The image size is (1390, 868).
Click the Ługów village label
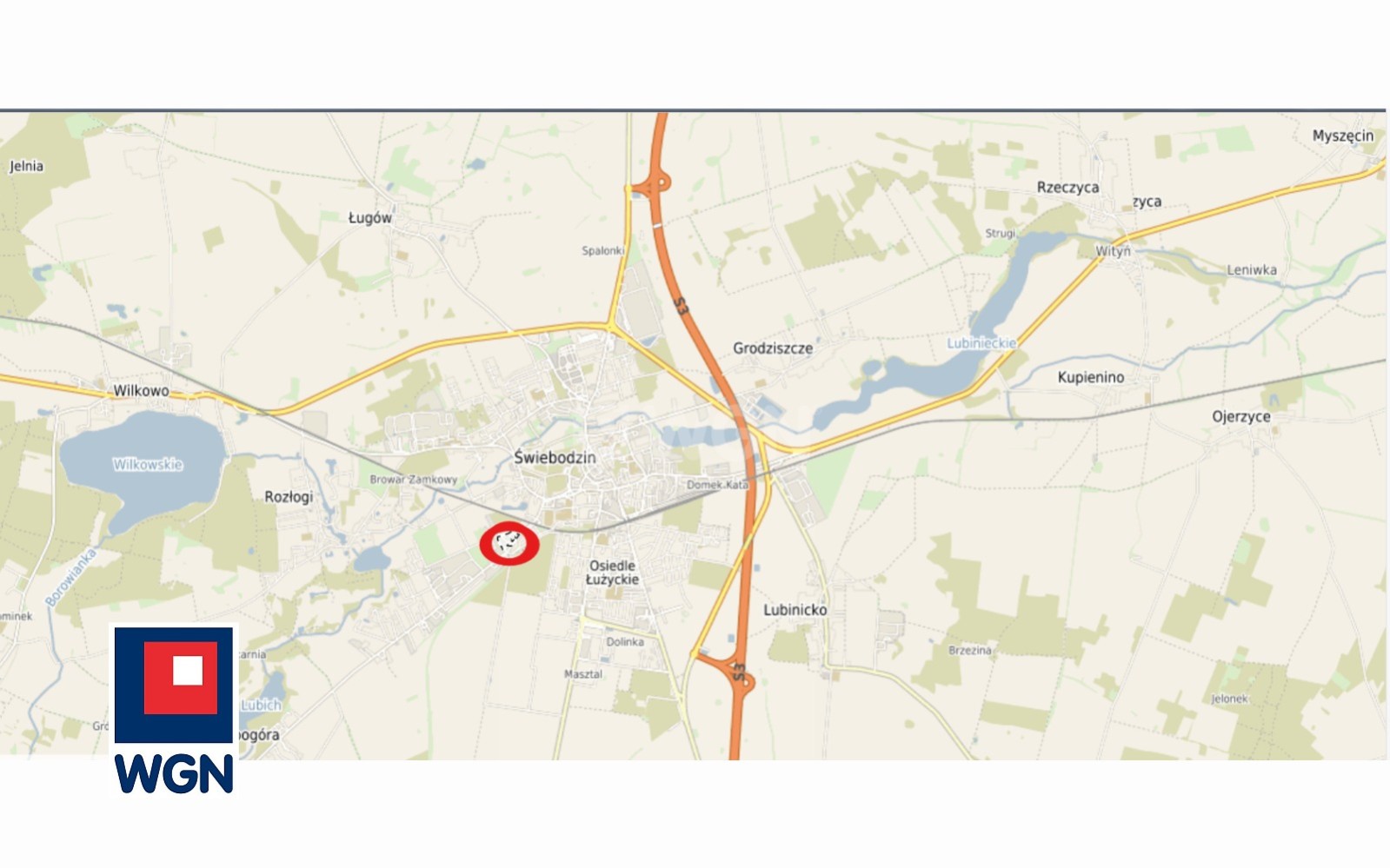pyautogui.click(x=370, y=218)
